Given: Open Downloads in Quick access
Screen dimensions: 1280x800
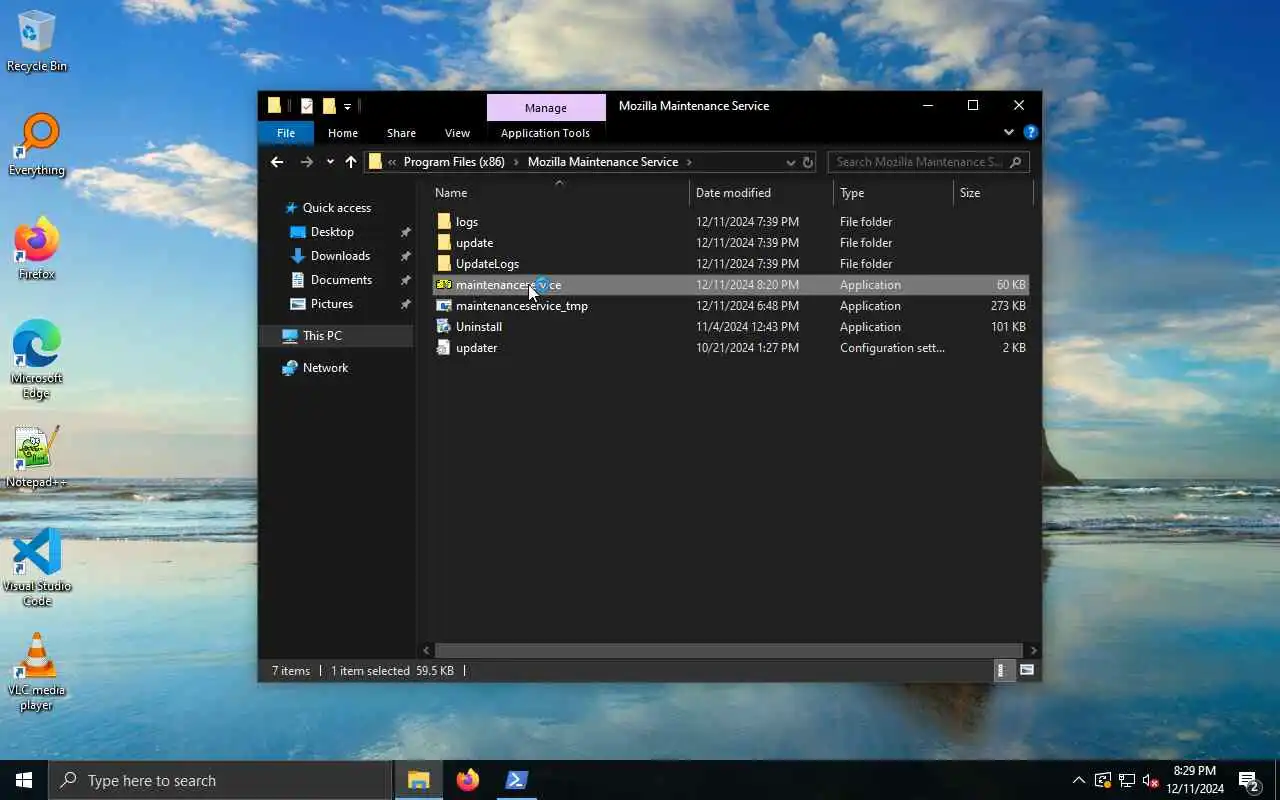Looking at the screenshot, I should (x=340, y=256).
